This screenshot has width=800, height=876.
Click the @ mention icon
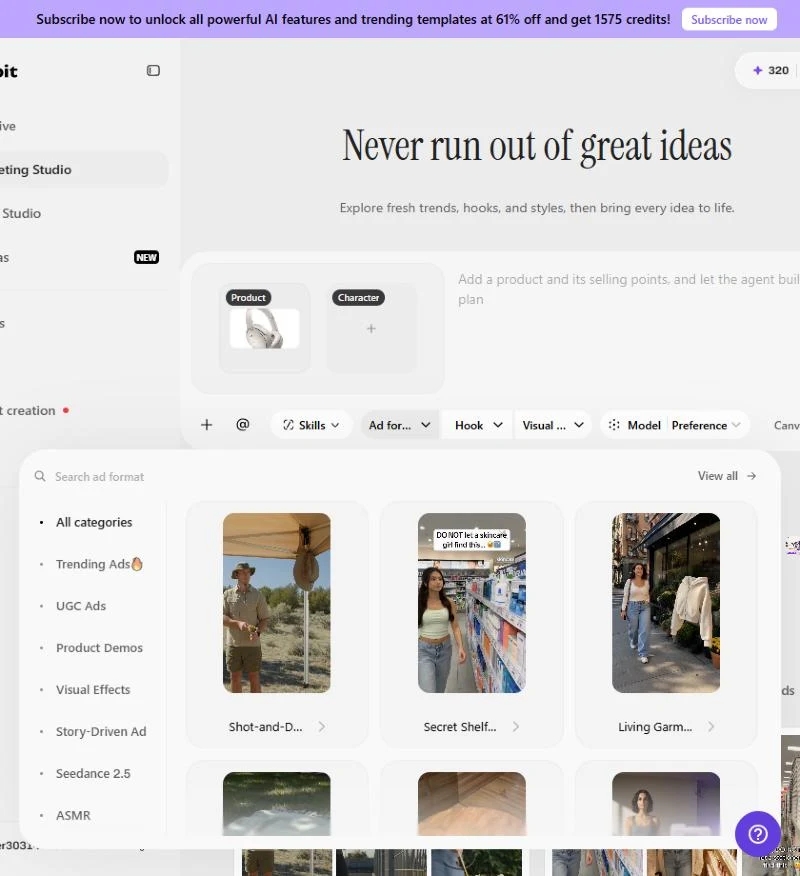point(242,425)
